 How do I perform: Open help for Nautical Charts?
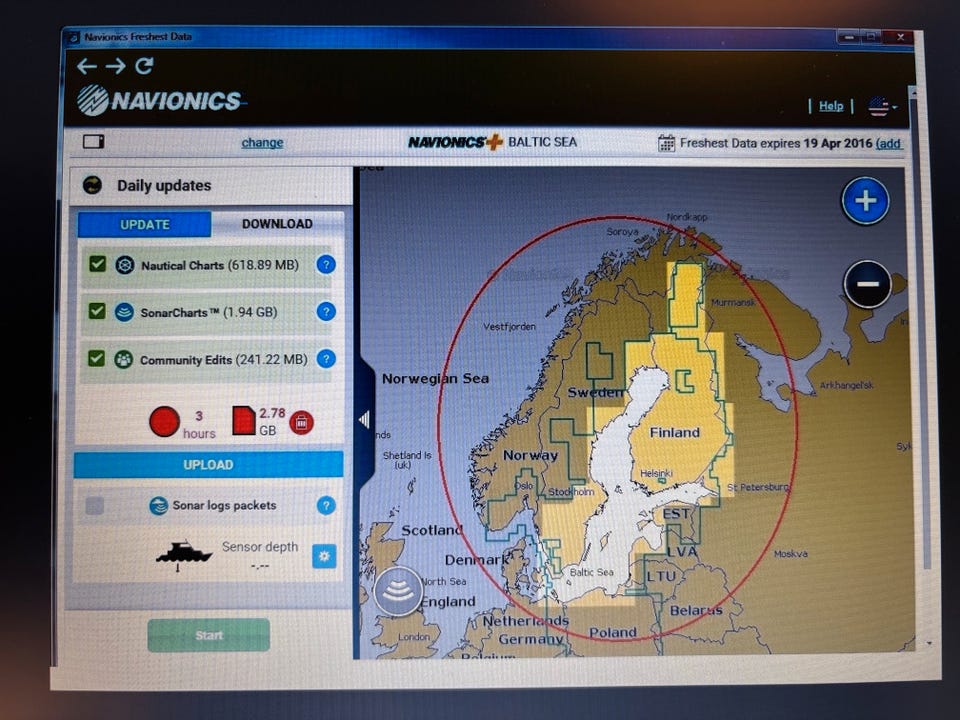point(326,264)
